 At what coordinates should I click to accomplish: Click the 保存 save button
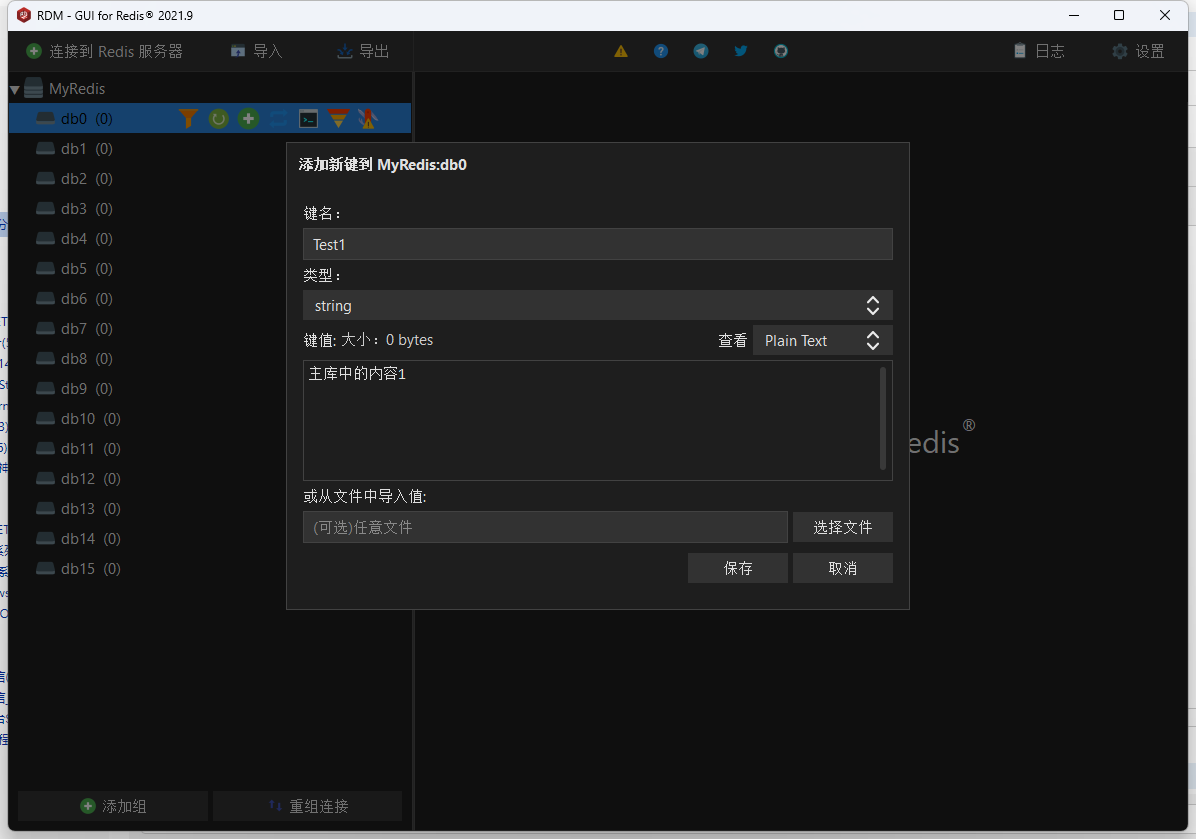[738, 568]
